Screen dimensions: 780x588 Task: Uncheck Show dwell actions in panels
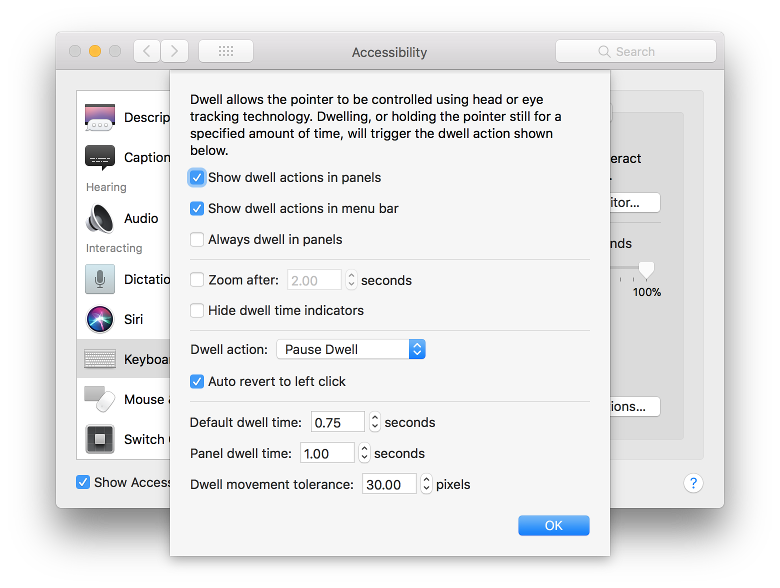point(197,178)
